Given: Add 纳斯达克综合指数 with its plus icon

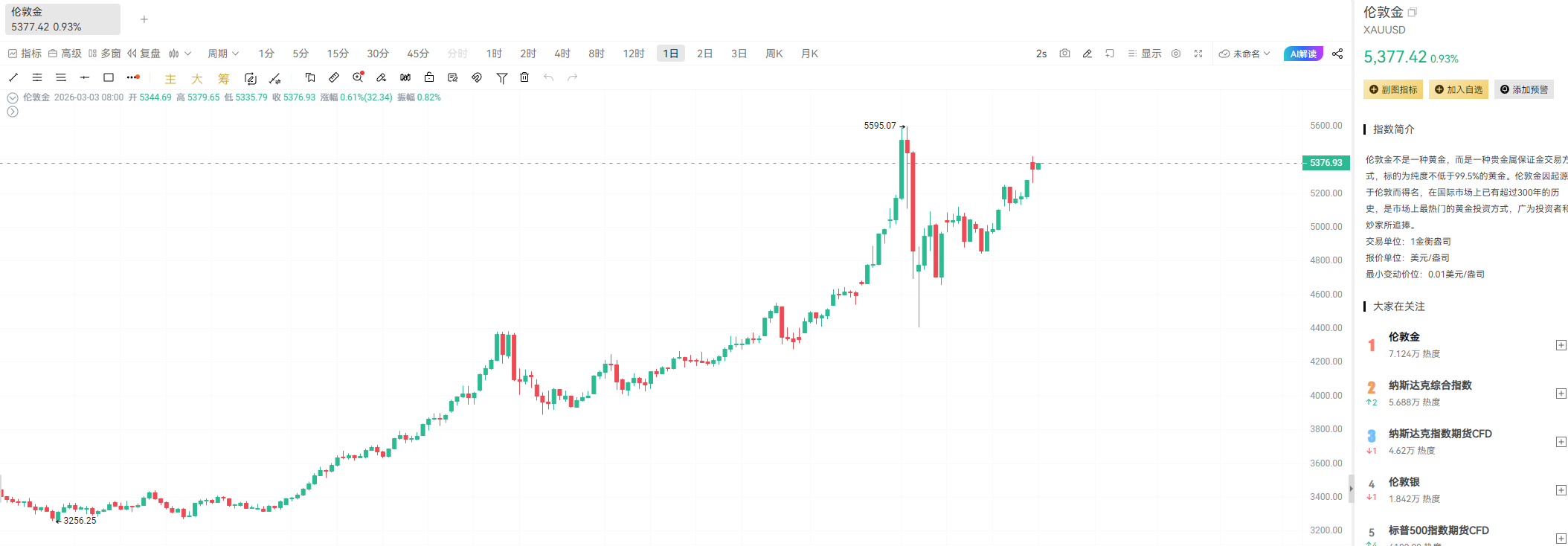Looking at the screenshot, I should 1561,394.
